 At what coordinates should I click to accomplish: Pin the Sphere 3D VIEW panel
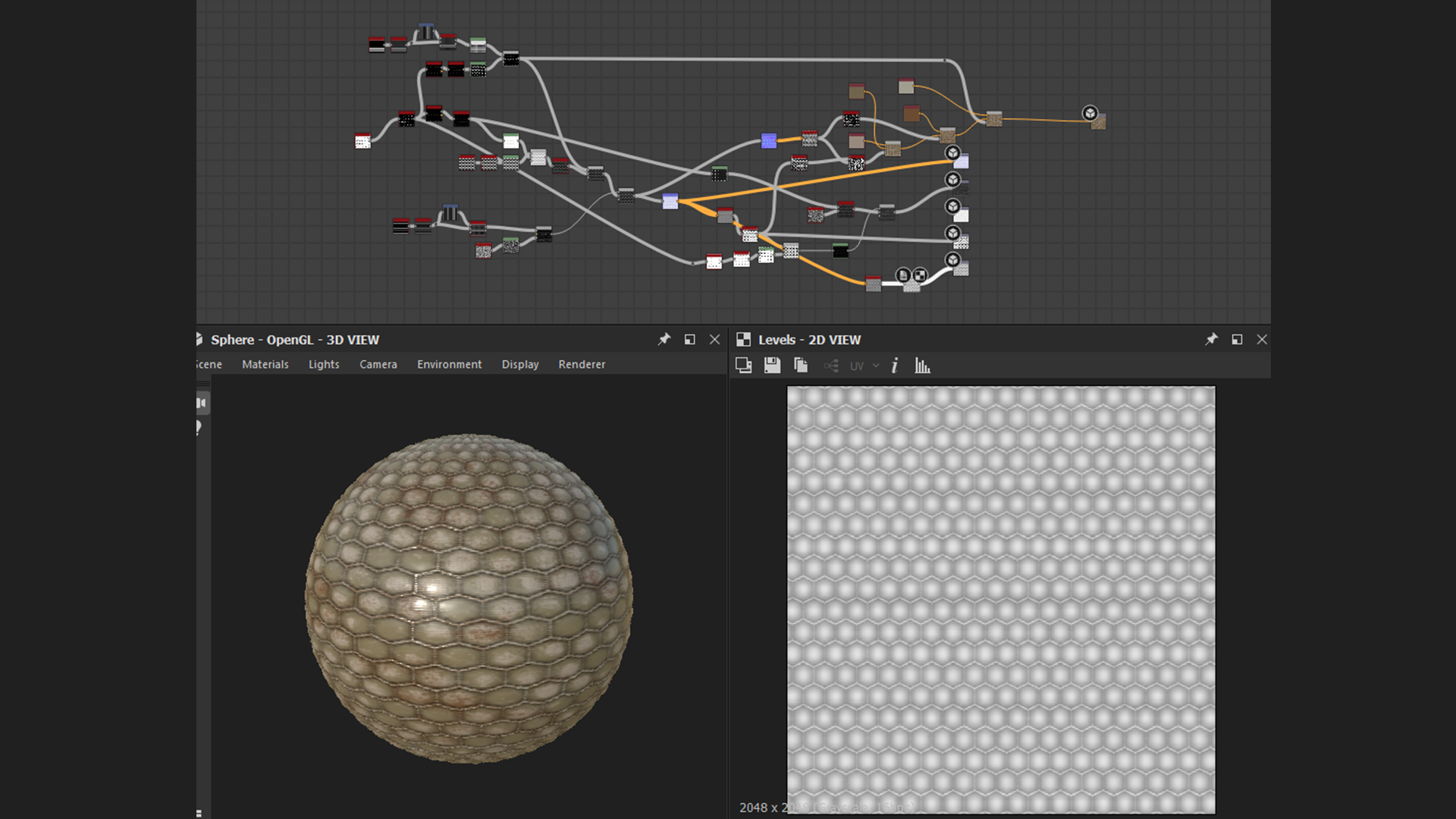[664, 339]
